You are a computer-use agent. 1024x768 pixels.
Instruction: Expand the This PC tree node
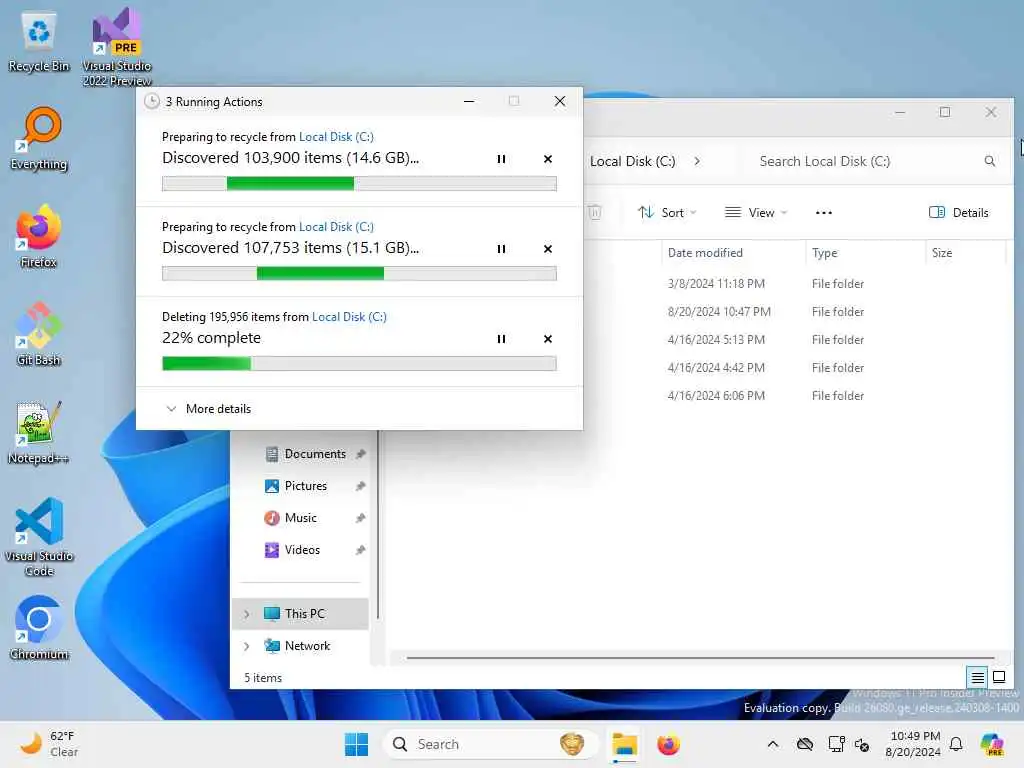click(x=246, y=614)
